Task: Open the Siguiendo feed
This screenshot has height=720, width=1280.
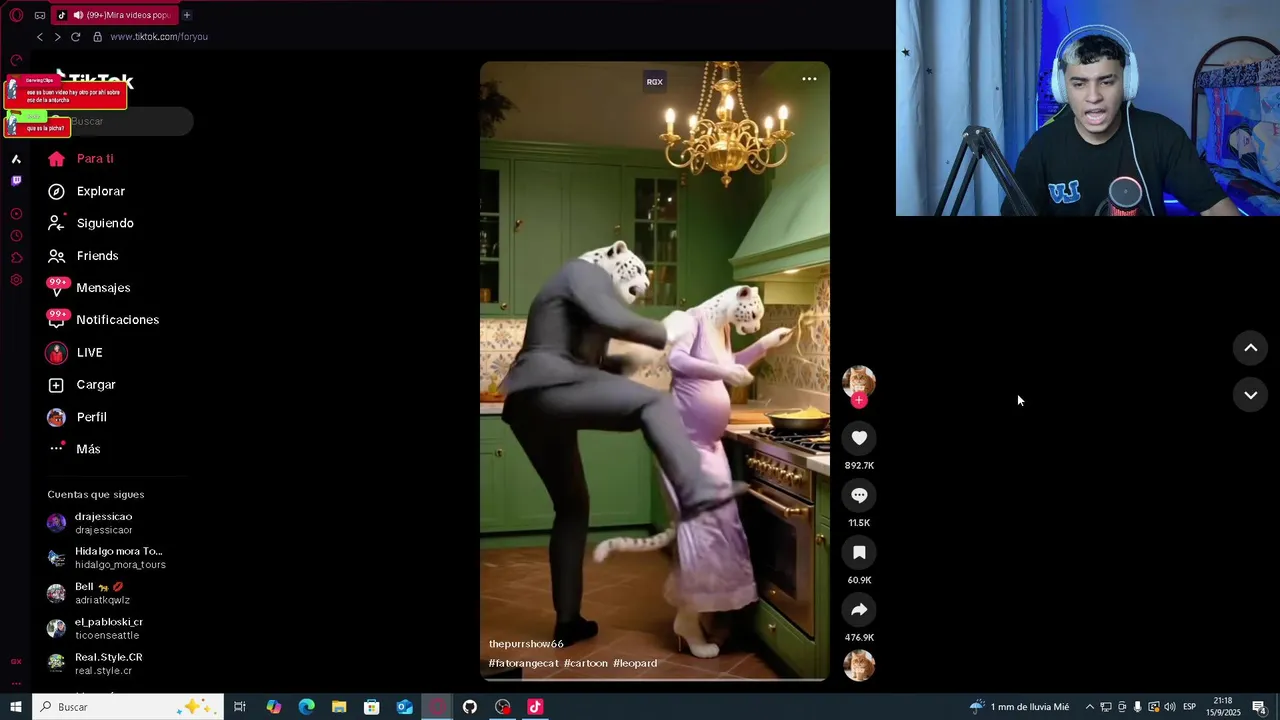Action: (90, 223)
